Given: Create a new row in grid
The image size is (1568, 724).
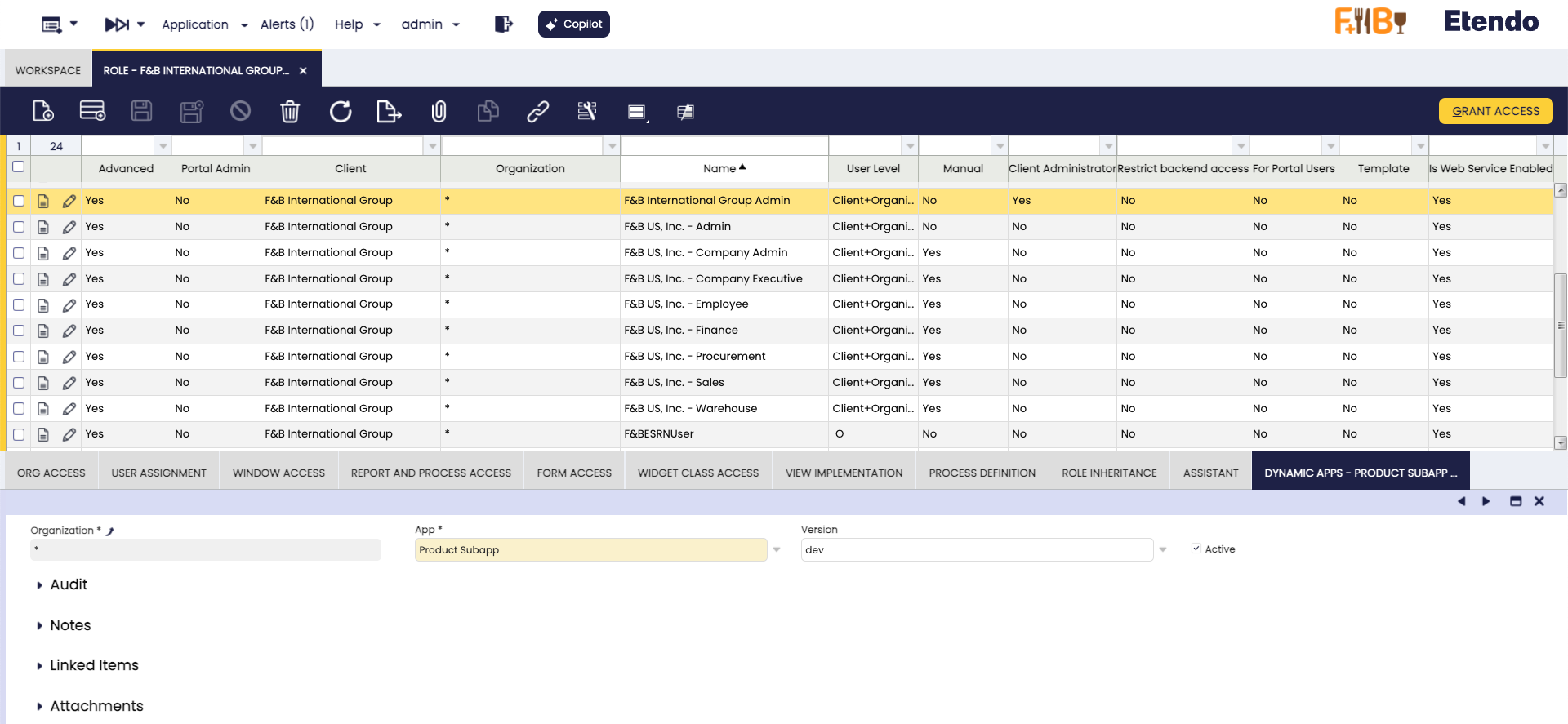Looking at the screenshot, I should click(92, 111).
